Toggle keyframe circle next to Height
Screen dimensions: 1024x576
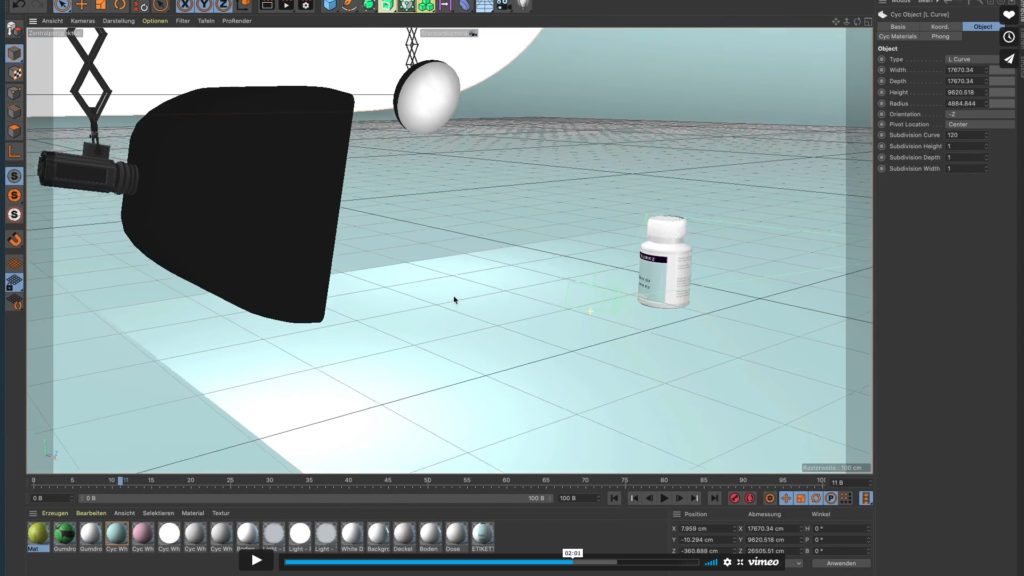pyautogui.click(x=882, y=92)
